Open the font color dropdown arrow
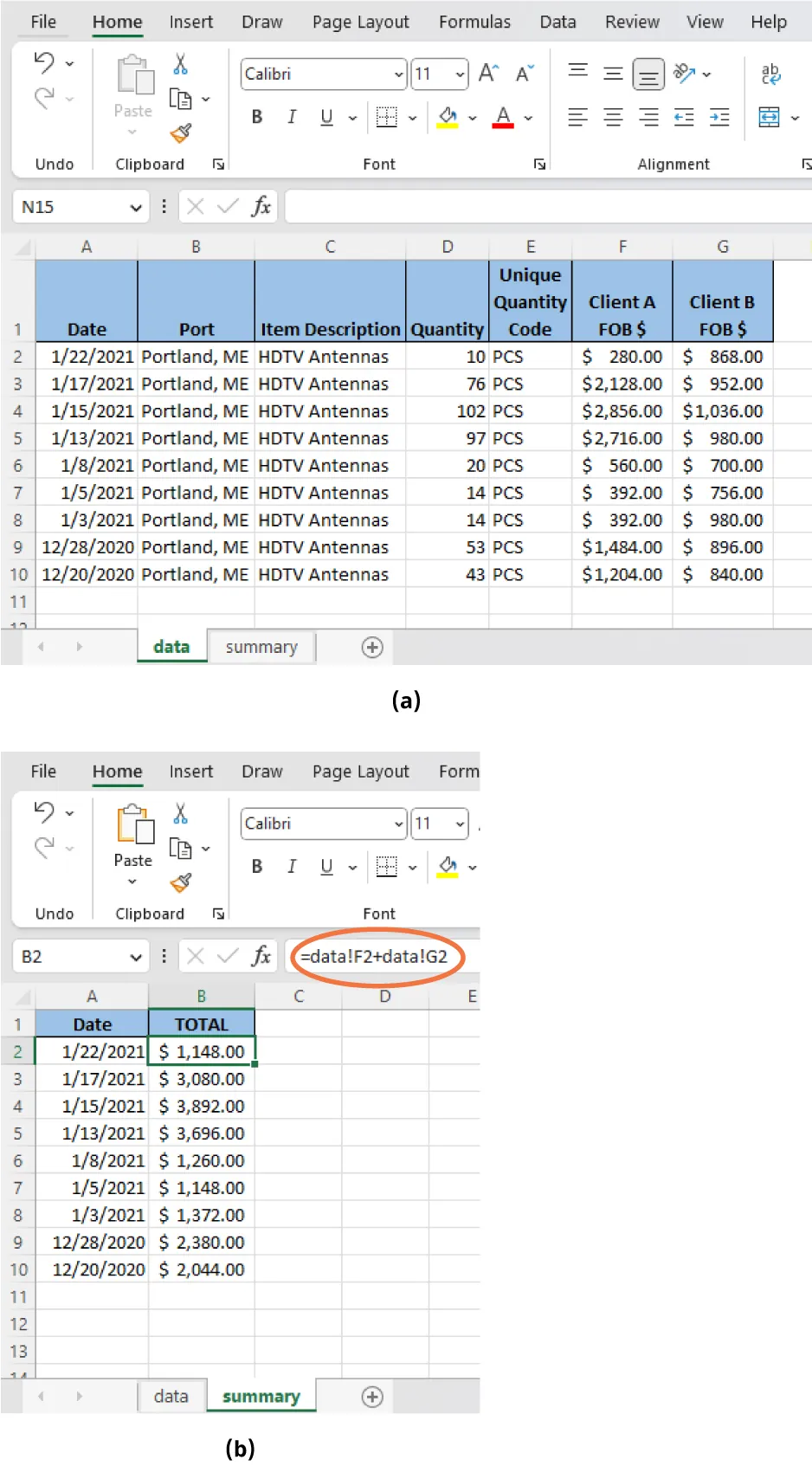Screen dimensions: 812x1466 point(529,118)
